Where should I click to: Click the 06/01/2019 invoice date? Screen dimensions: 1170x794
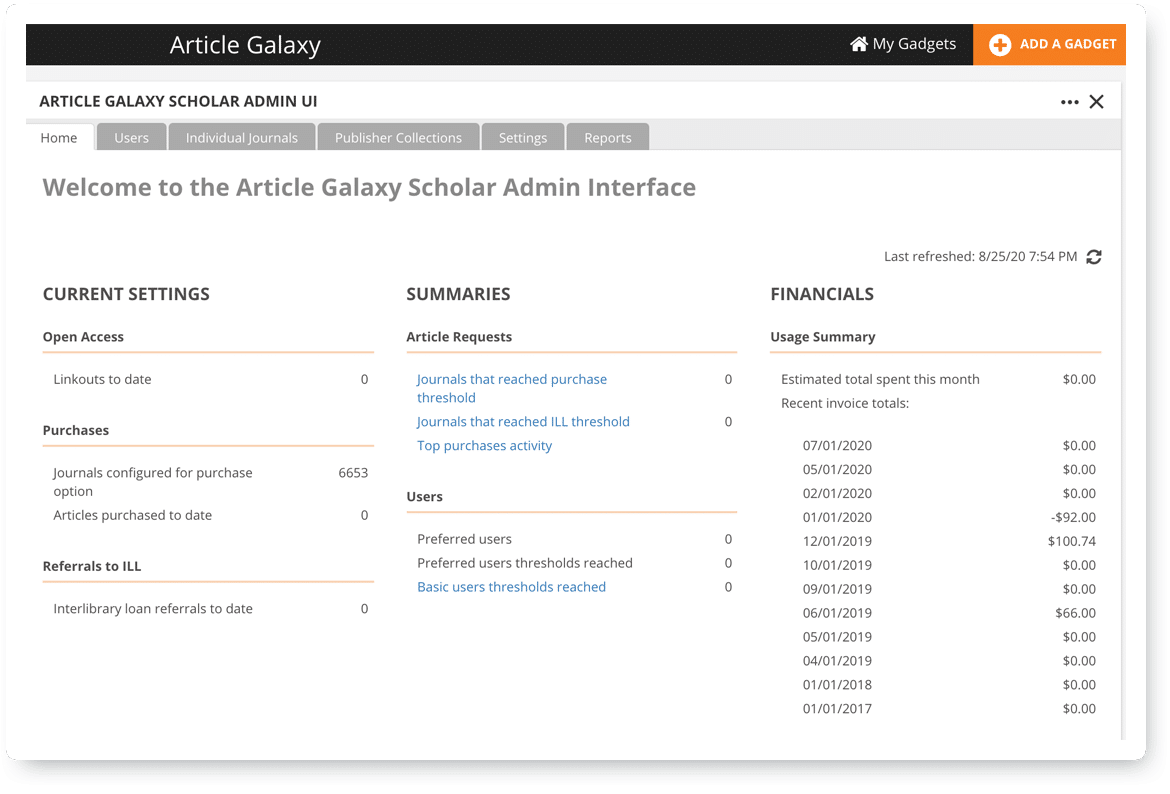point(837,613)
